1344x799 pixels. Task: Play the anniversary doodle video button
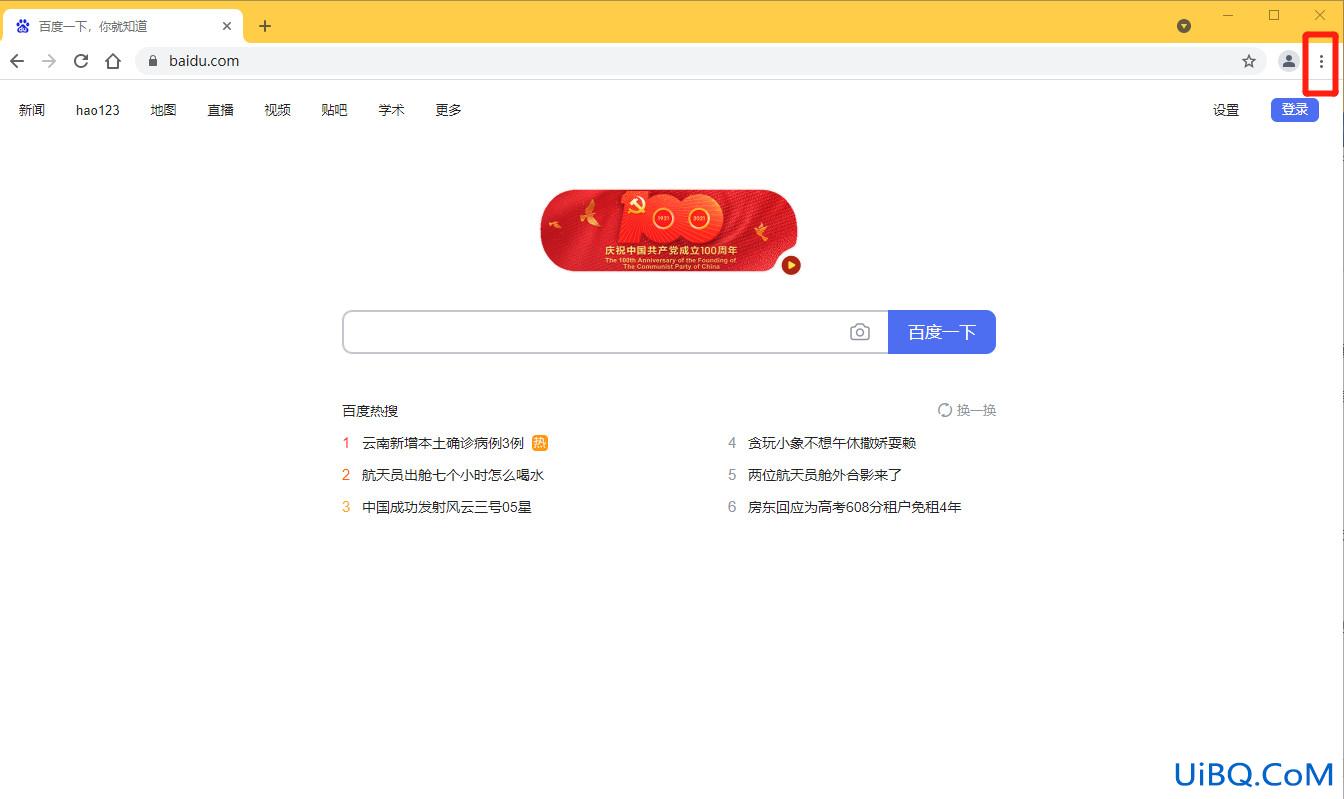[x=791, y=265]
